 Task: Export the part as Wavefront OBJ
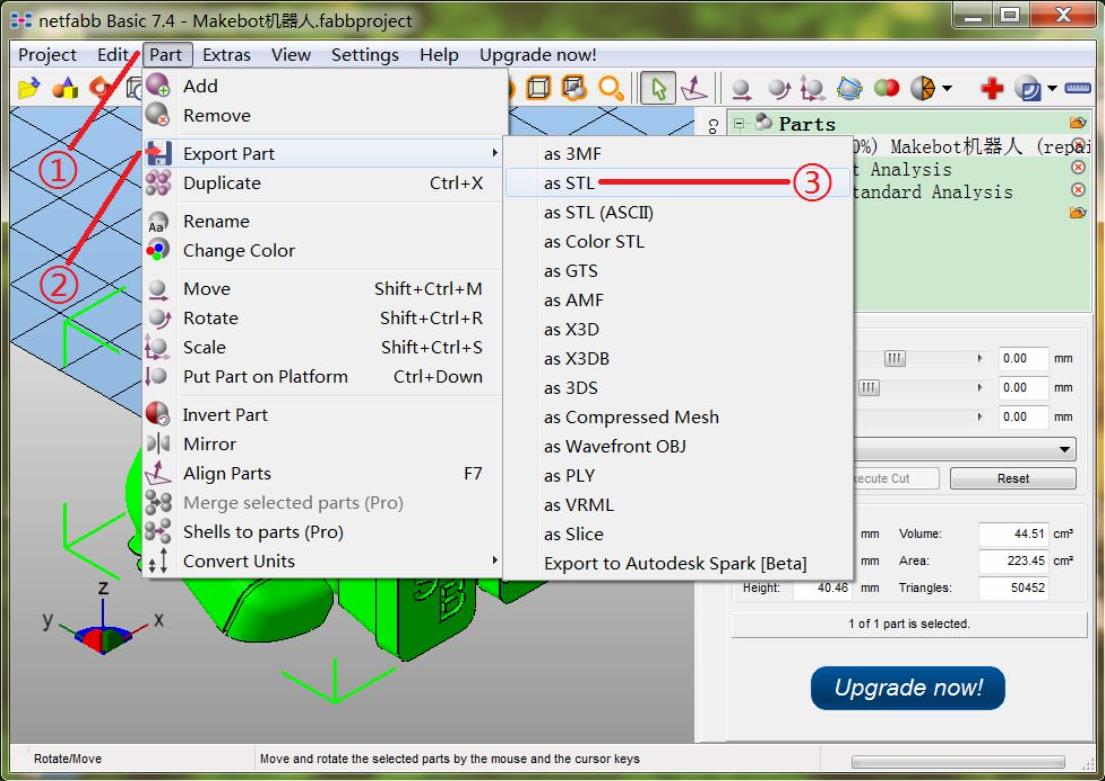(x=678, y=446)
